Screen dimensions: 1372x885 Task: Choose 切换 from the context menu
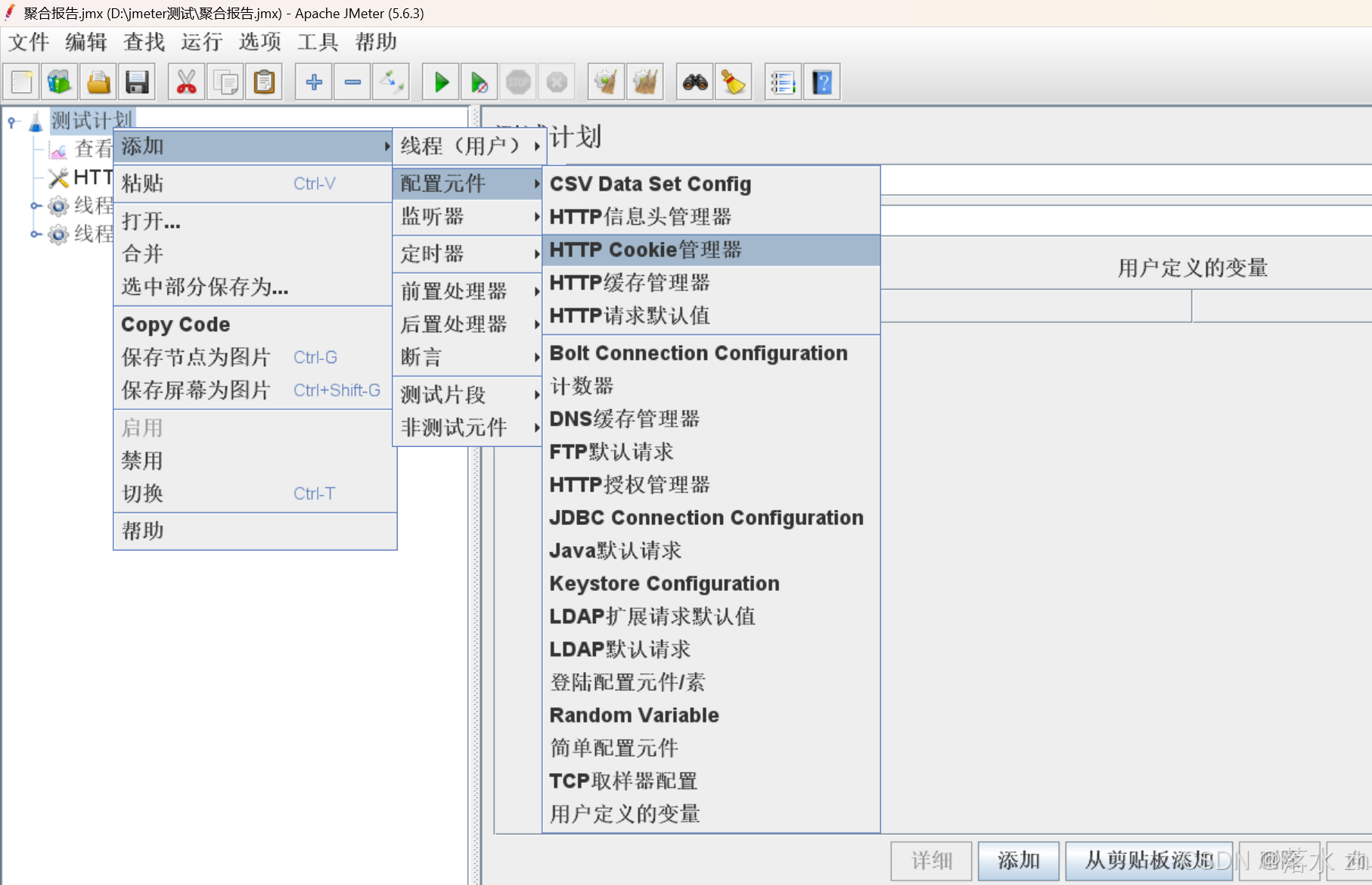pos(255,493)
